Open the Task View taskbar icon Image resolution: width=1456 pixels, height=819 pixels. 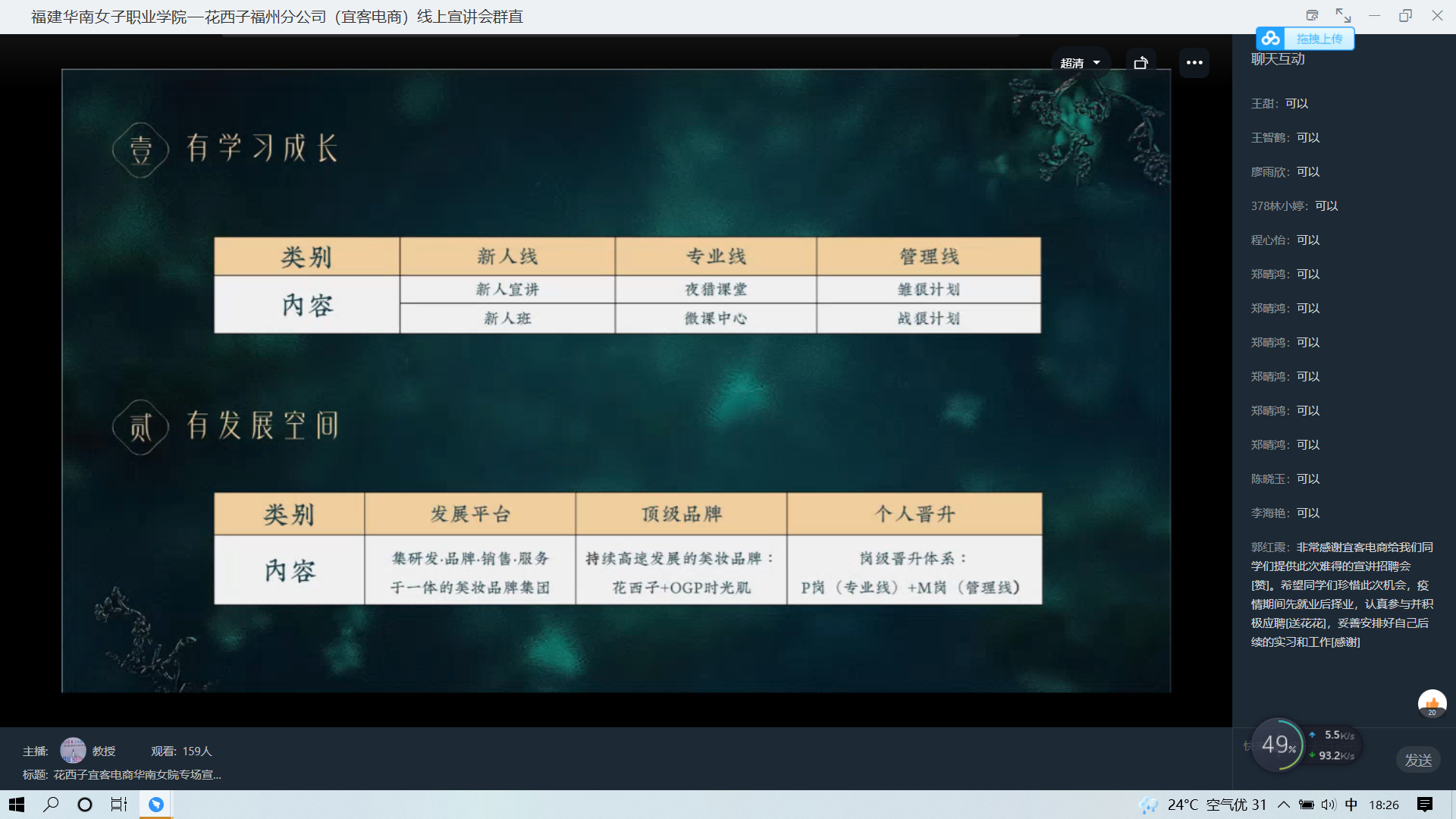tap(119, 805)
